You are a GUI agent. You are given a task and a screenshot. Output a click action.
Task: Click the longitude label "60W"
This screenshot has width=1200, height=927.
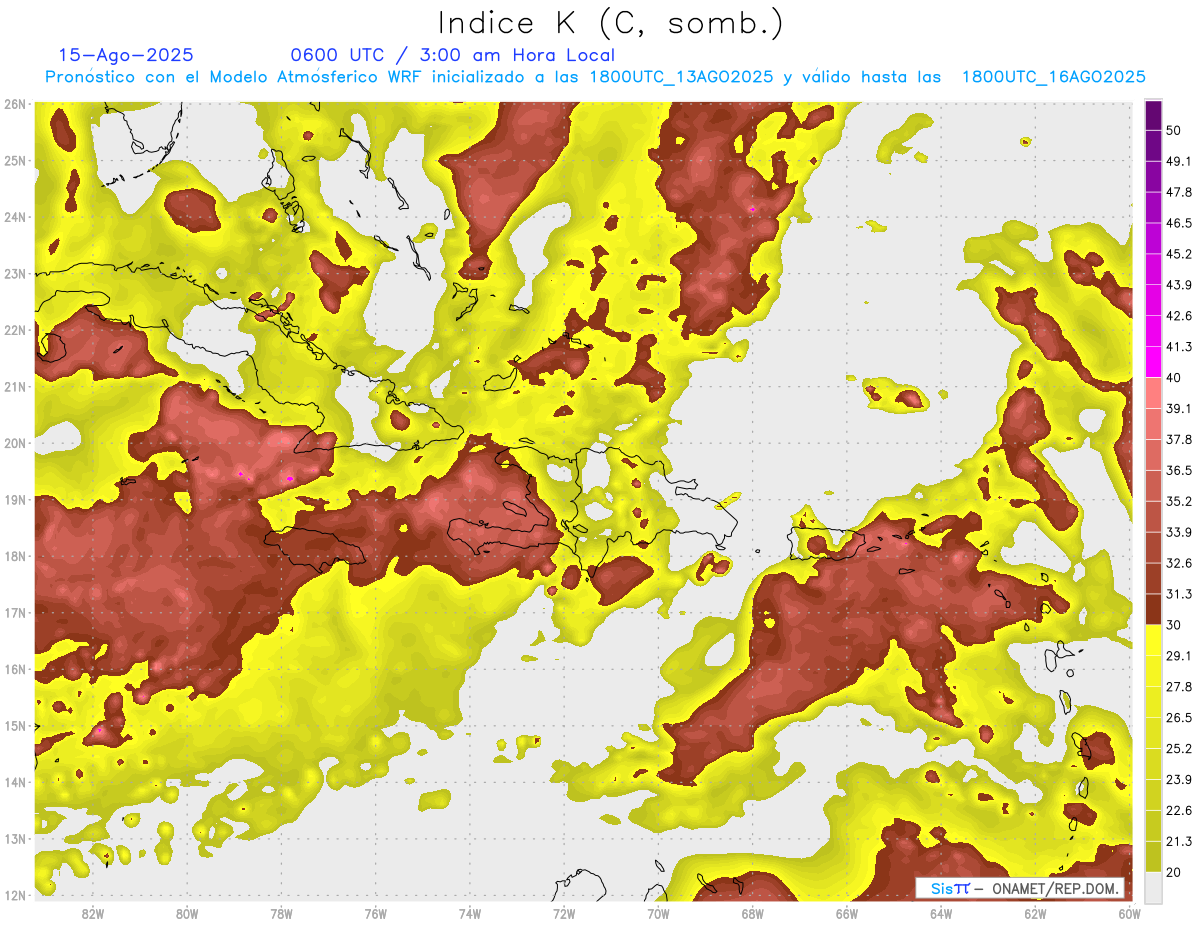(1130, 914)
